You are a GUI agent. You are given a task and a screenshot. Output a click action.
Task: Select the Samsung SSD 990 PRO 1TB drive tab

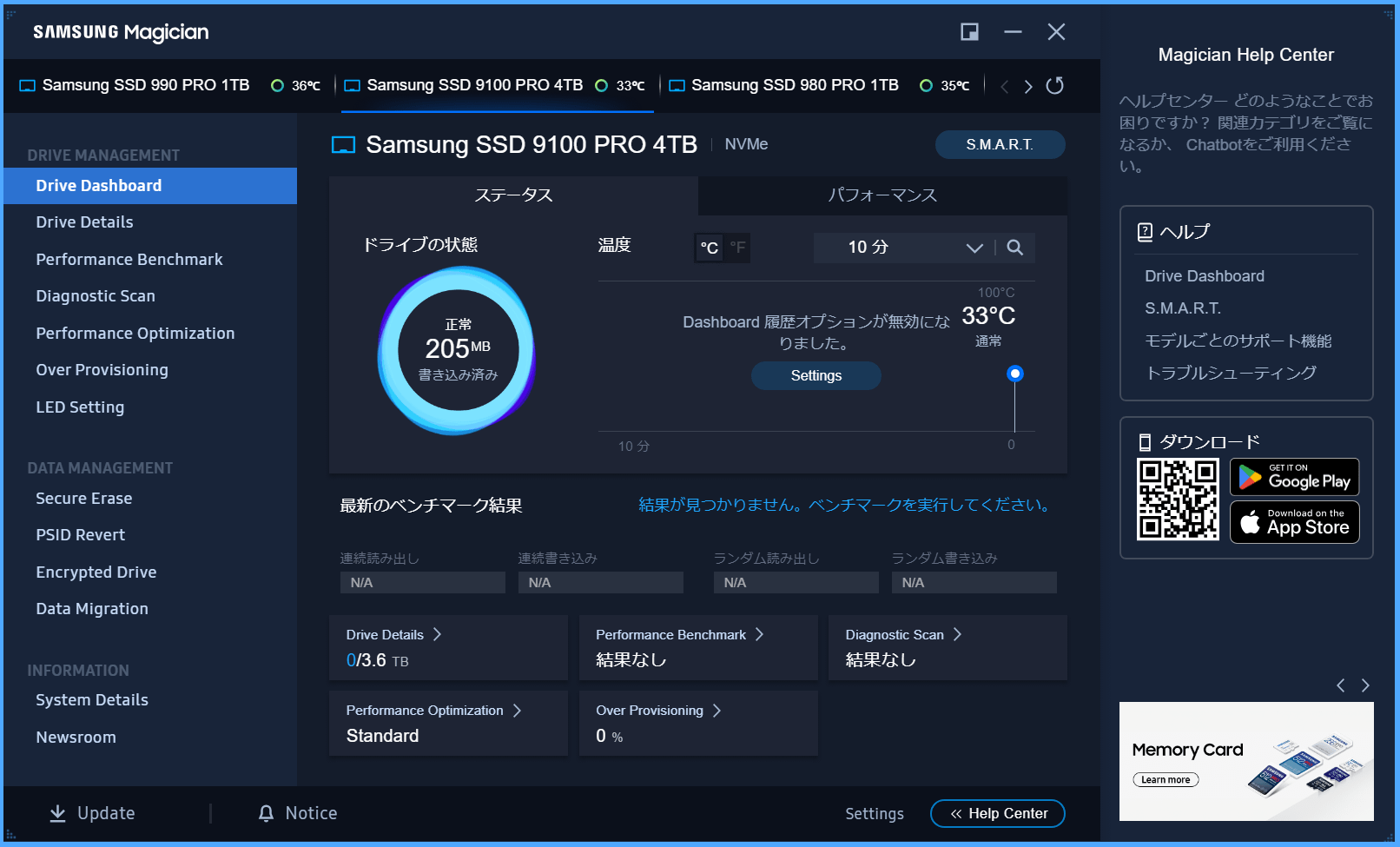(x=170, y=85)
